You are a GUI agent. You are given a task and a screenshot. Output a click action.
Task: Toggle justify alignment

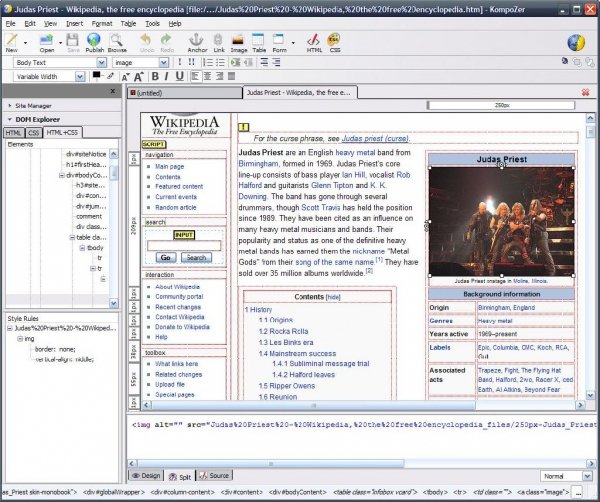tap(232, 77)
